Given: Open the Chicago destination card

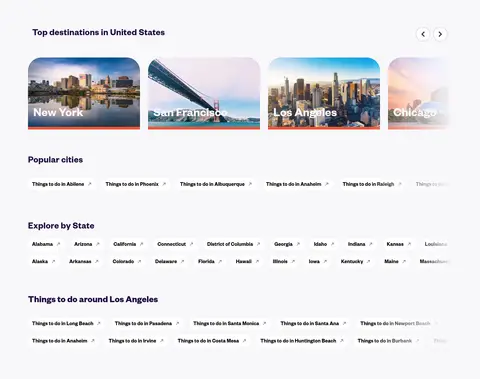Looking at the screenshot, I should tap(419, 93).
